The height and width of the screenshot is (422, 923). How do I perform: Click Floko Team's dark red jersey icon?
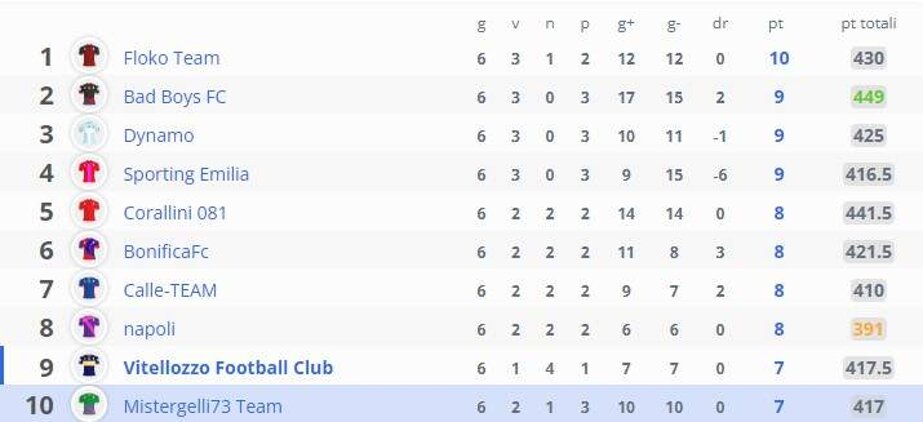coord(89,57)
